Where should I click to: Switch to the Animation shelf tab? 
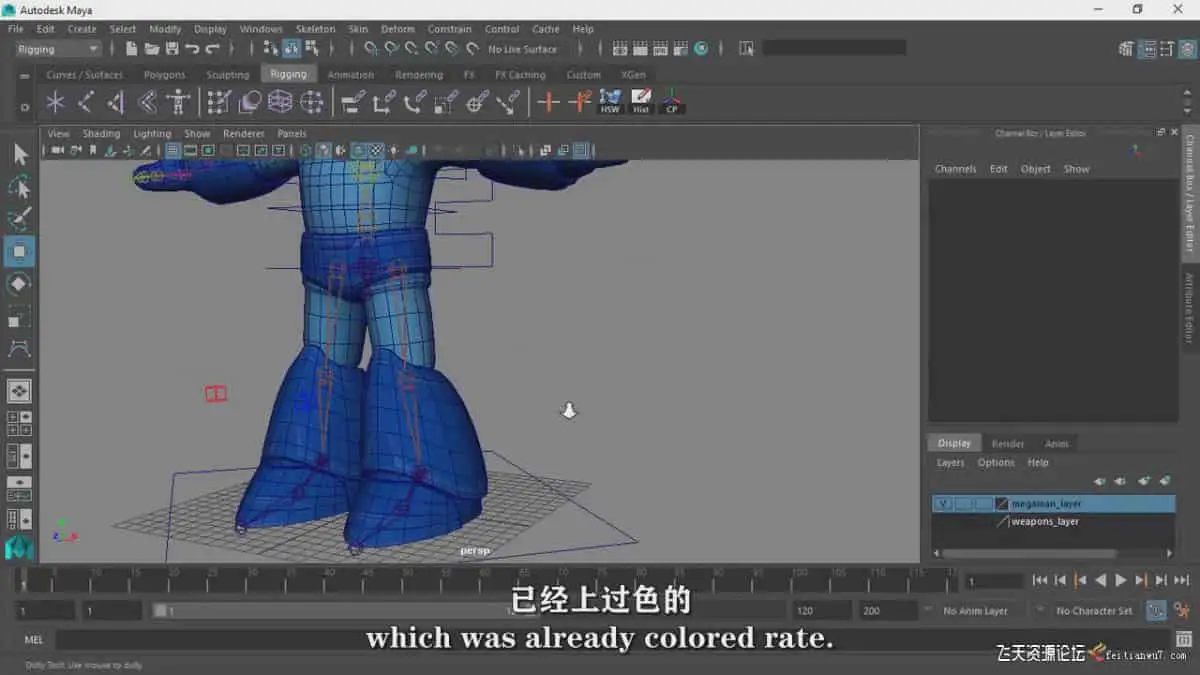tap(351, 75)
